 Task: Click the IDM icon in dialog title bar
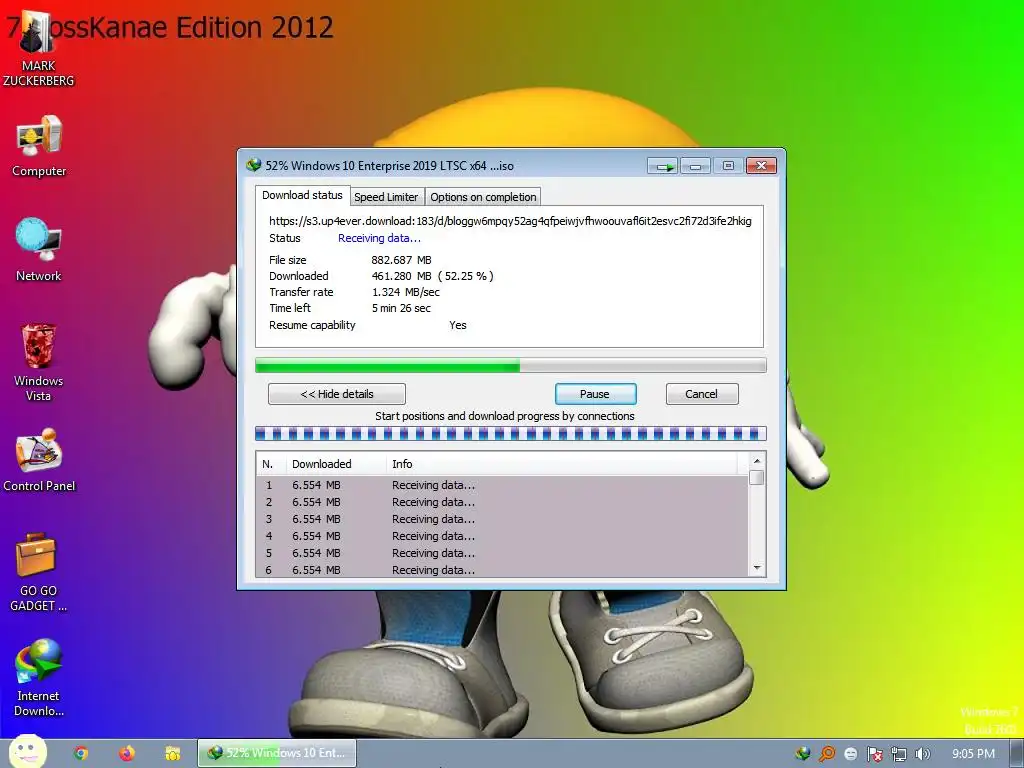253,165
